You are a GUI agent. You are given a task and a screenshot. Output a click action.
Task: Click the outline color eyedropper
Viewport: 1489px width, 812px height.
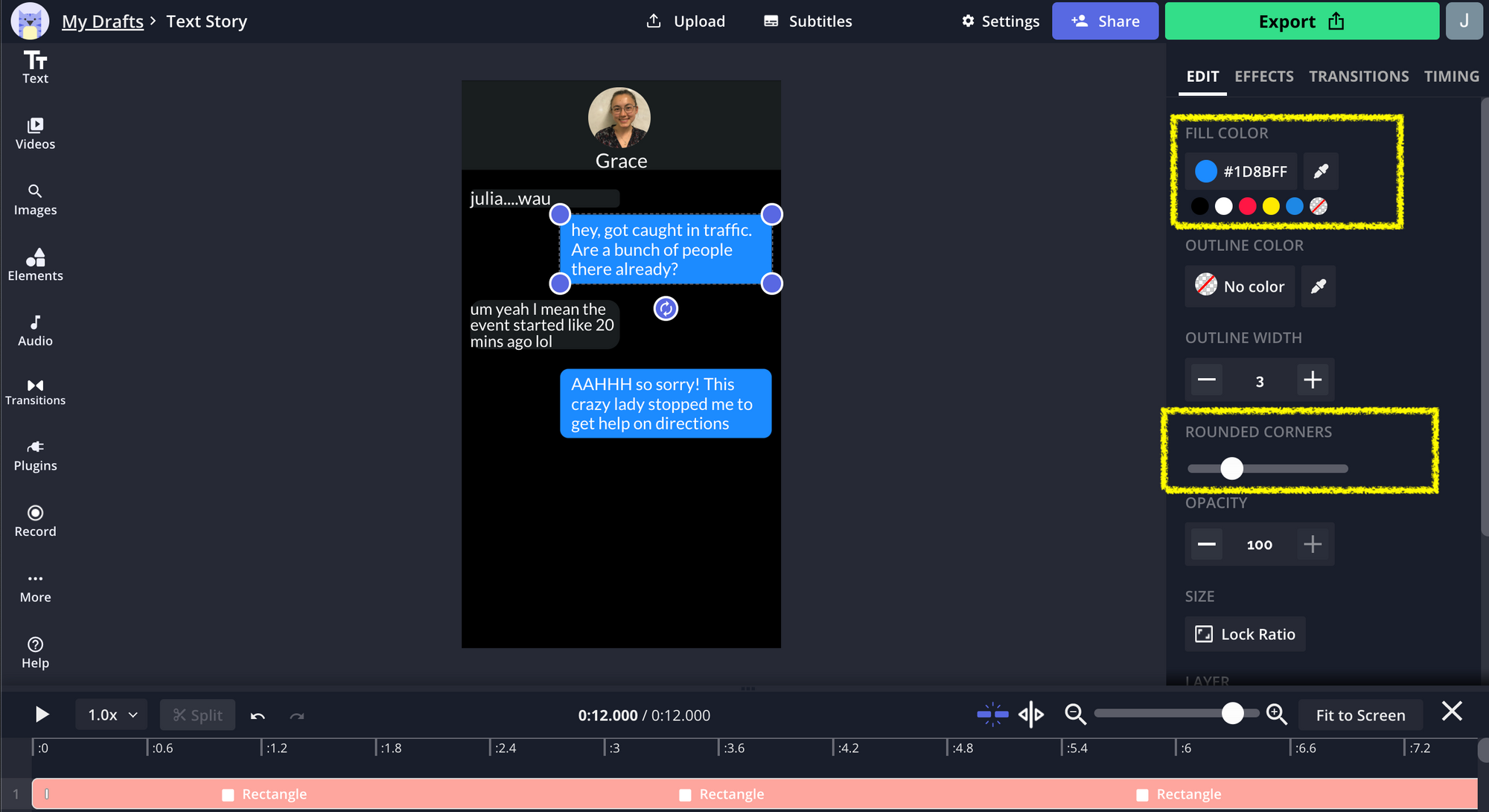point(1318,287)
